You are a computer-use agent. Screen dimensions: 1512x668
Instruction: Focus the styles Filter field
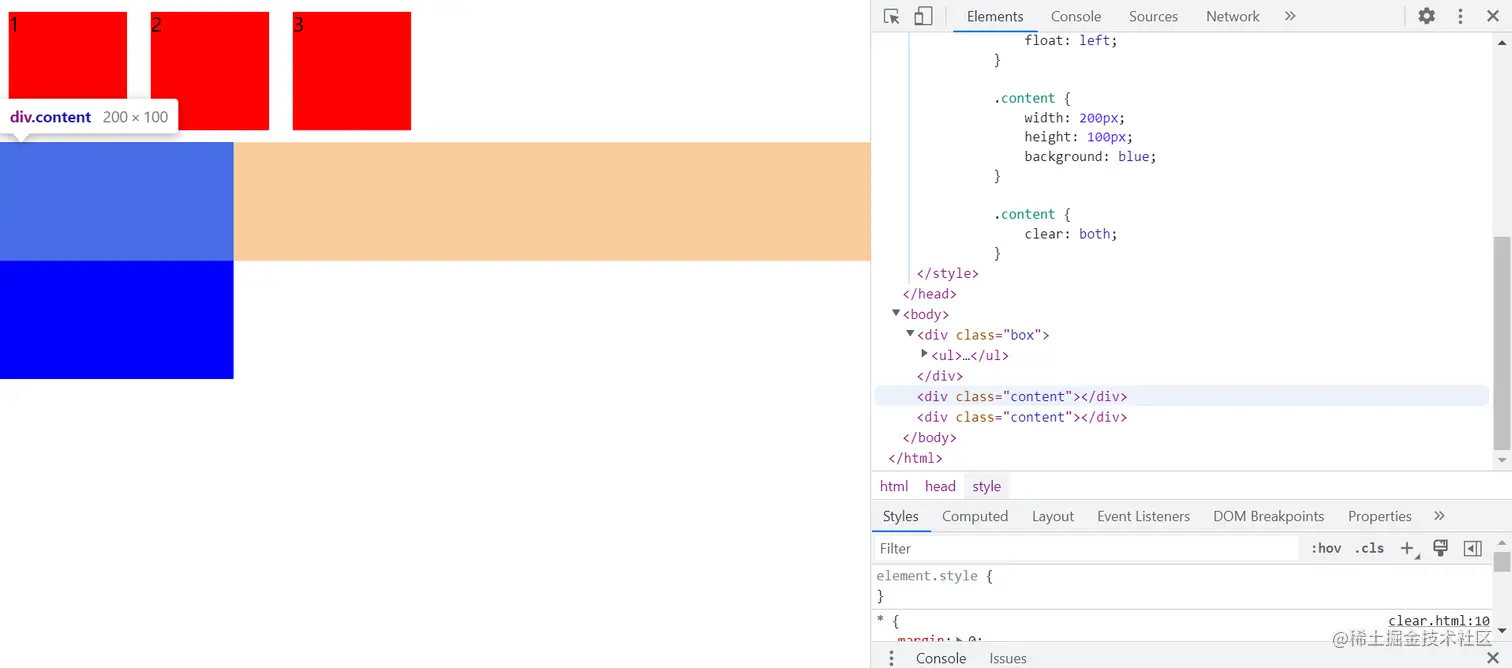click(x=1085, y=548)
